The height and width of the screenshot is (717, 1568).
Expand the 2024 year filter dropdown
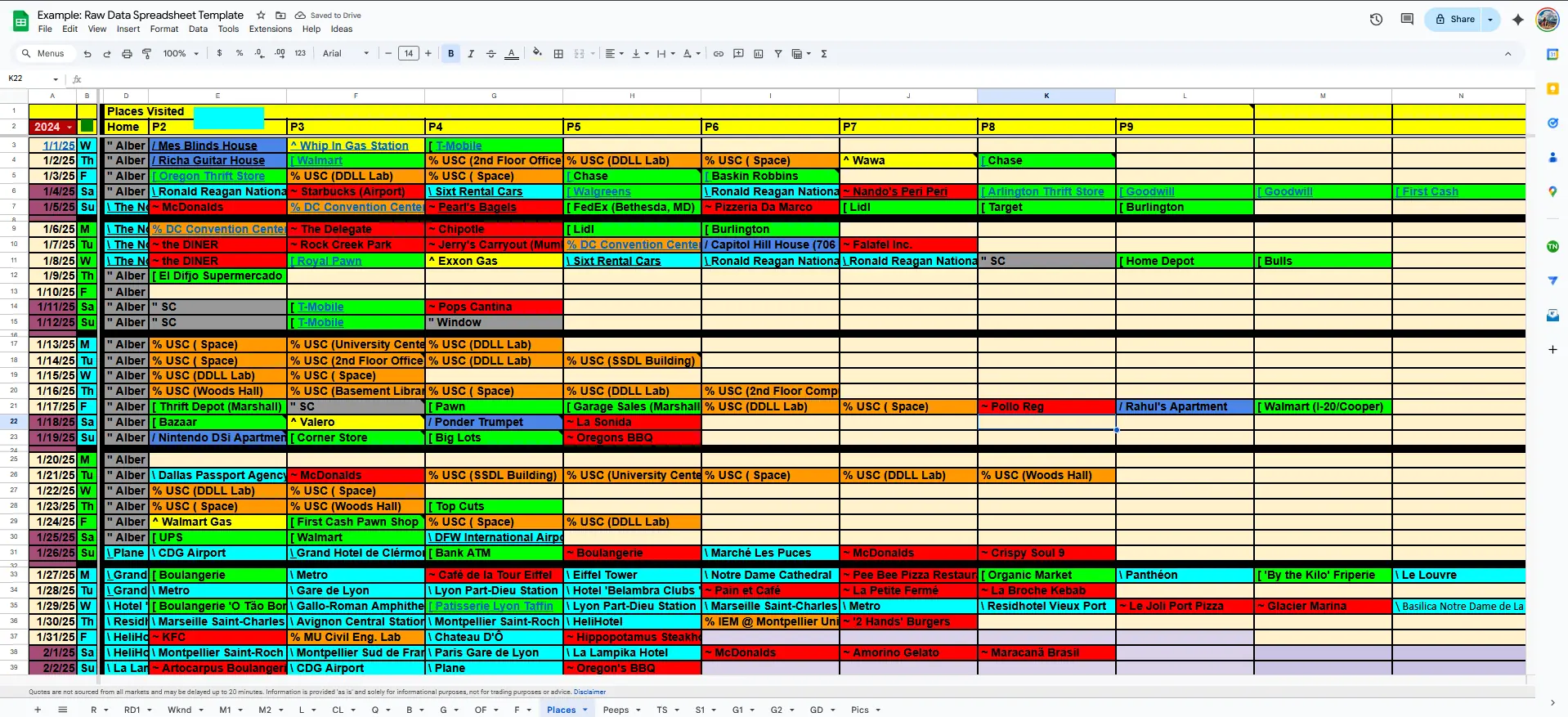tap(69, 127)
